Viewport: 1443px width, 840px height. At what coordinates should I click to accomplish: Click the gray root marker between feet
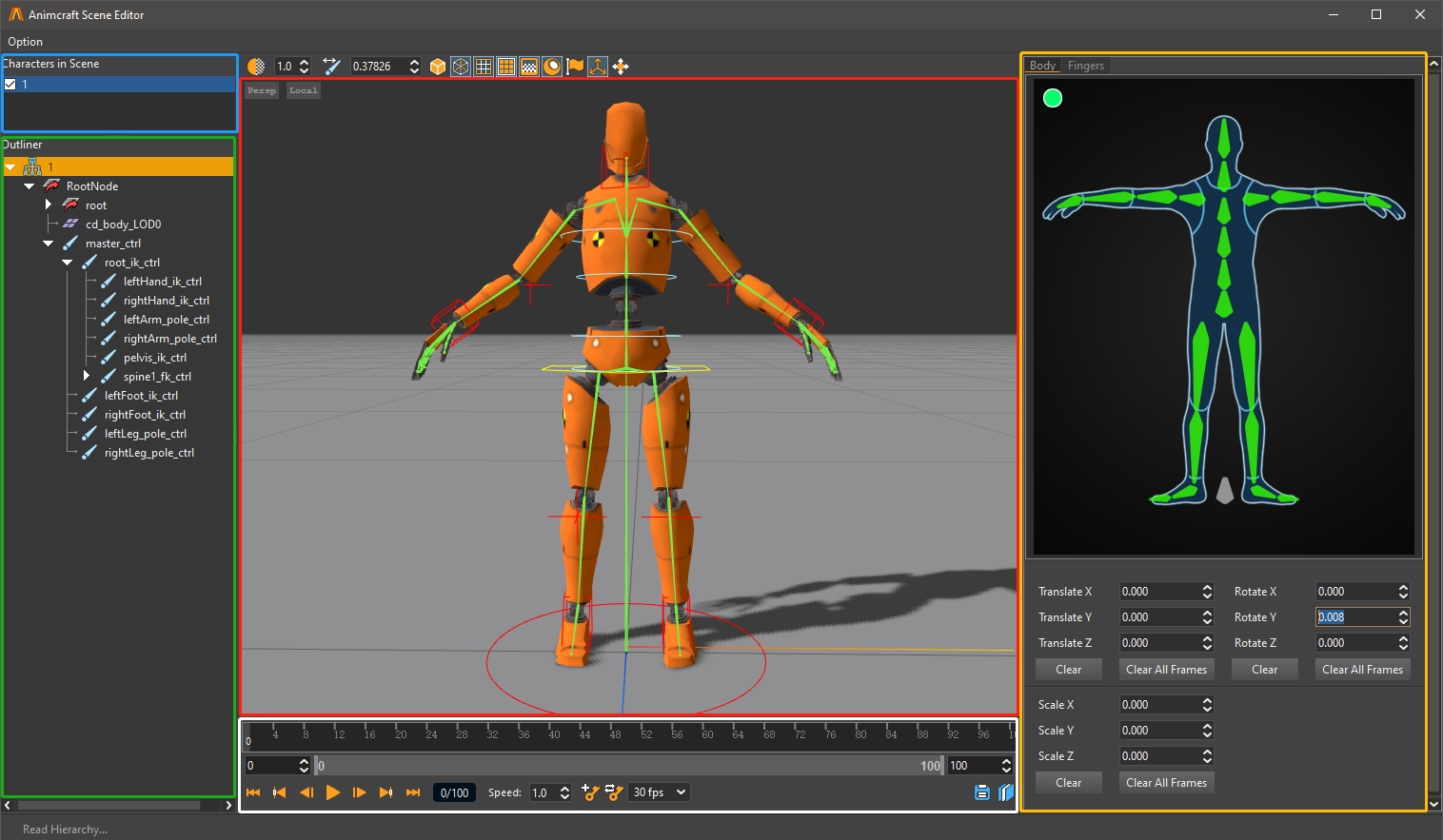[1225, 490]
